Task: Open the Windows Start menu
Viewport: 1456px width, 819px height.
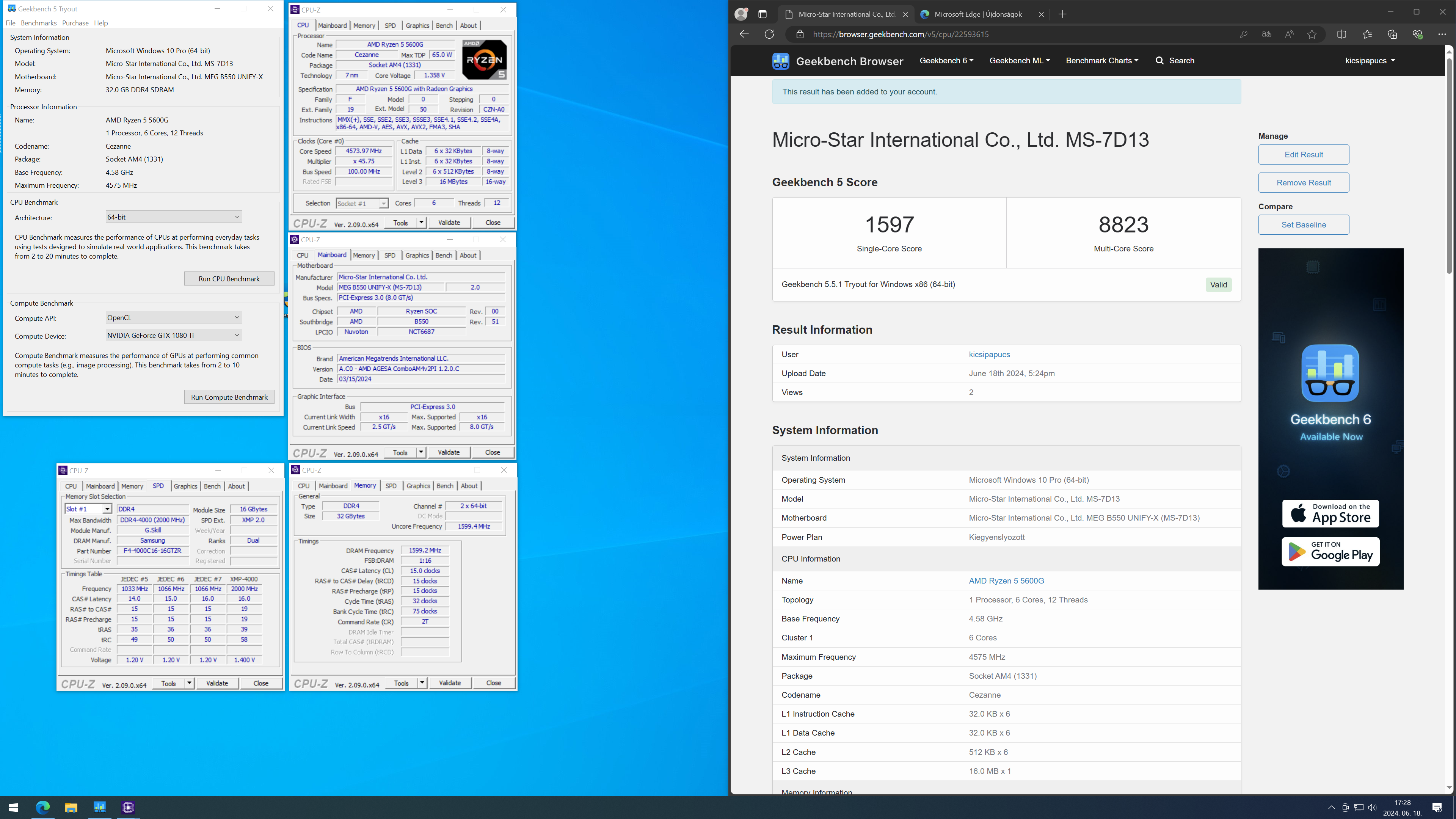Action: tap(14, 808)
